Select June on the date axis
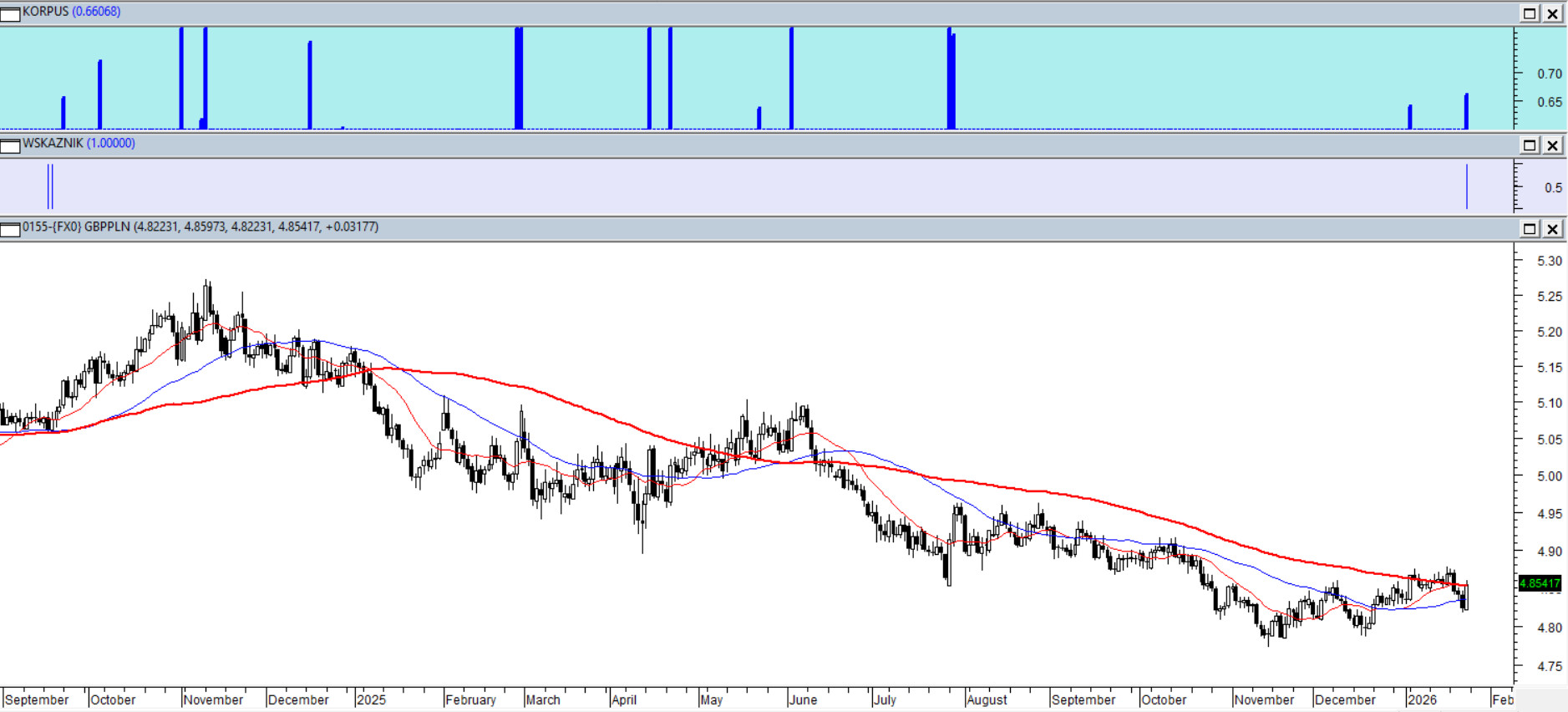Viewport: 1568px width, 712px height. [x=803, y=700]
